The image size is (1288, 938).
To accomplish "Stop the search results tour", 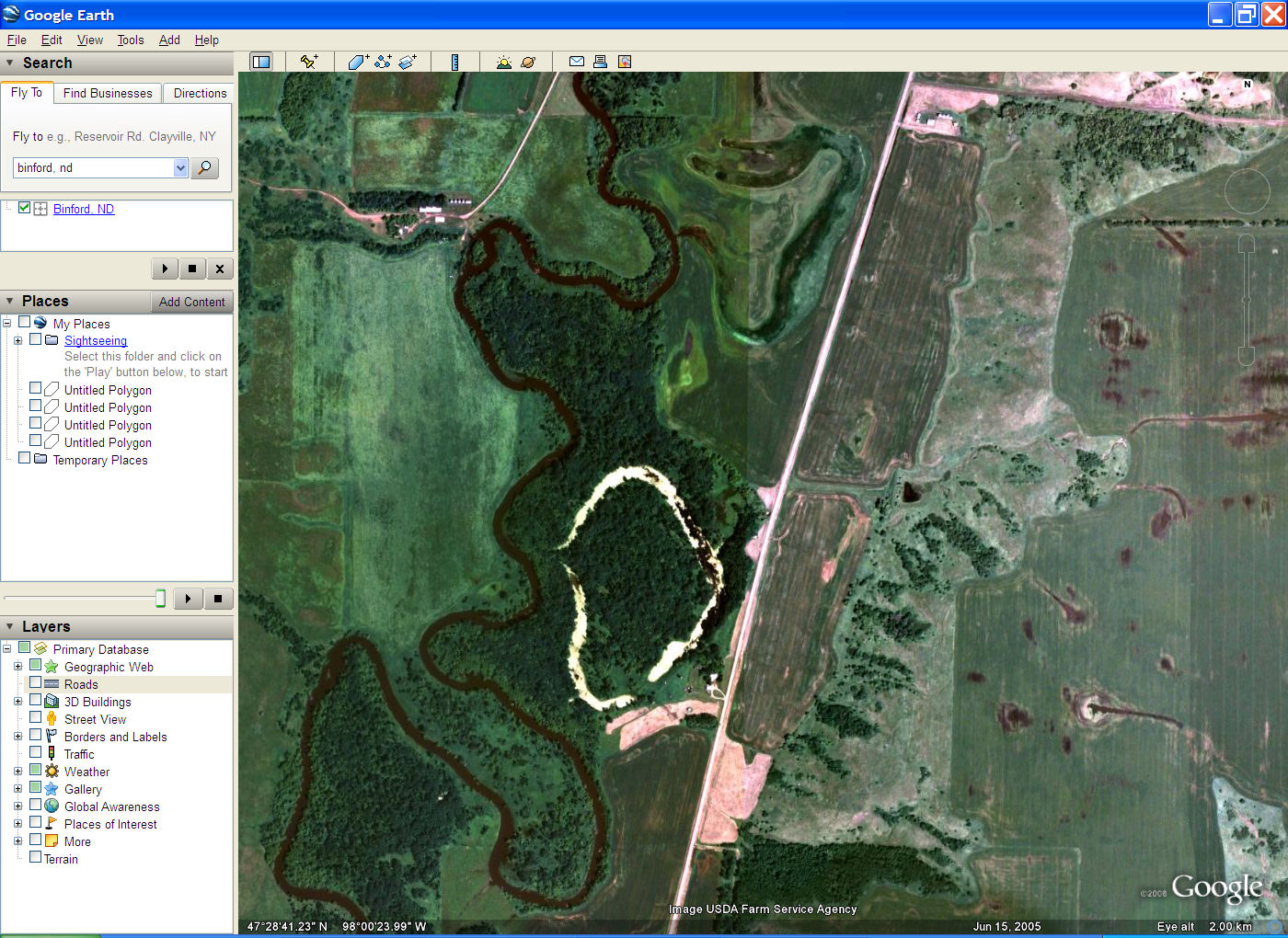I will (192, 269).
